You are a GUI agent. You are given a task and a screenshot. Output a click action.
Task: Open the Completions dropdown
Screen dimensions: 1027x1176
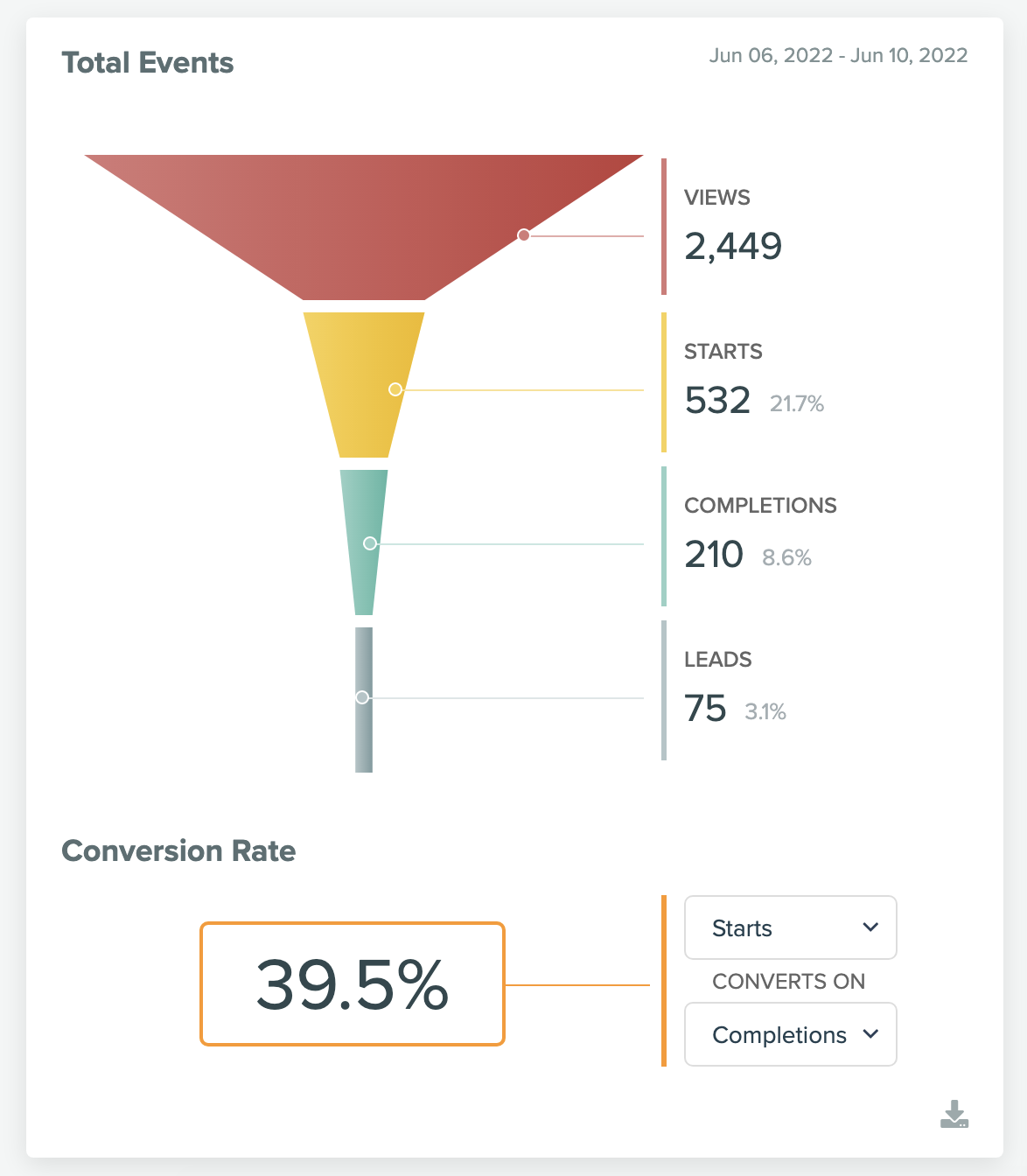pos(791,1034)
